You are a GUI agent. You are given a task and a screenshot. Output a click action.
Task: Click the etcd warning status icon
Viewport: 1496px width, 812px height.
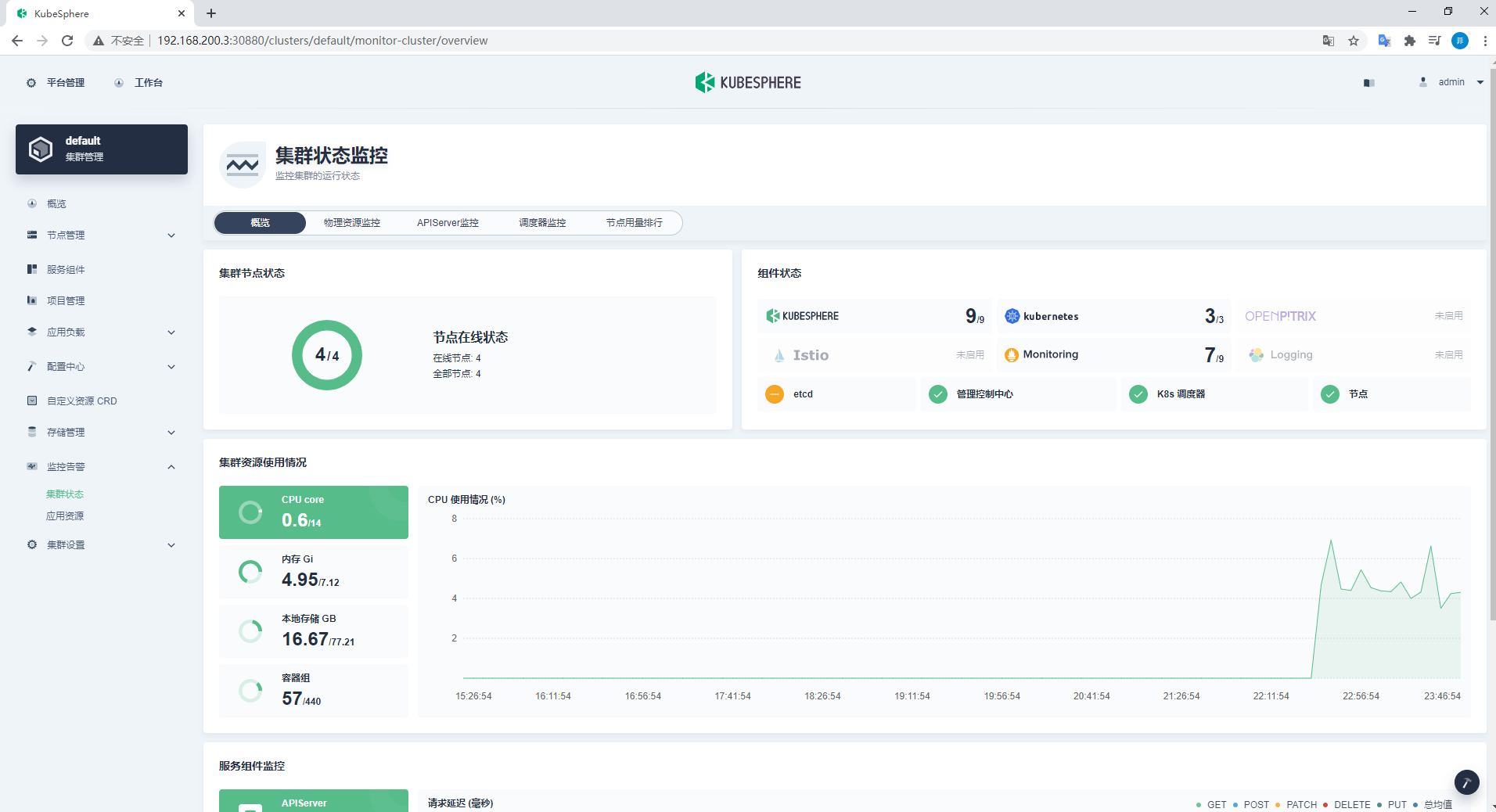775,394
